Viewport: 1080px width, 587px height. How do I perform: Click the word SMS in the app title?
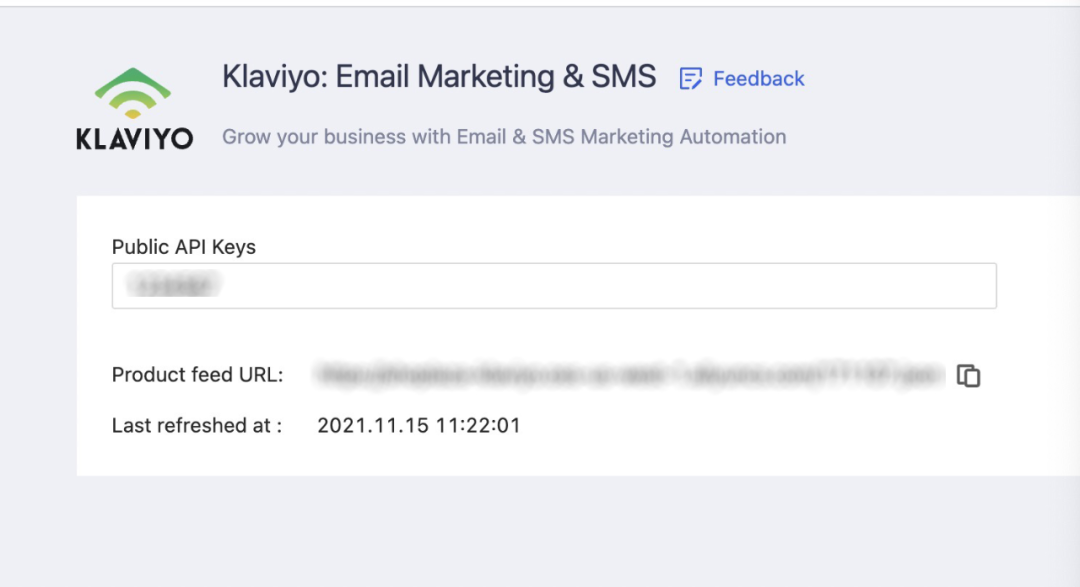624,77
